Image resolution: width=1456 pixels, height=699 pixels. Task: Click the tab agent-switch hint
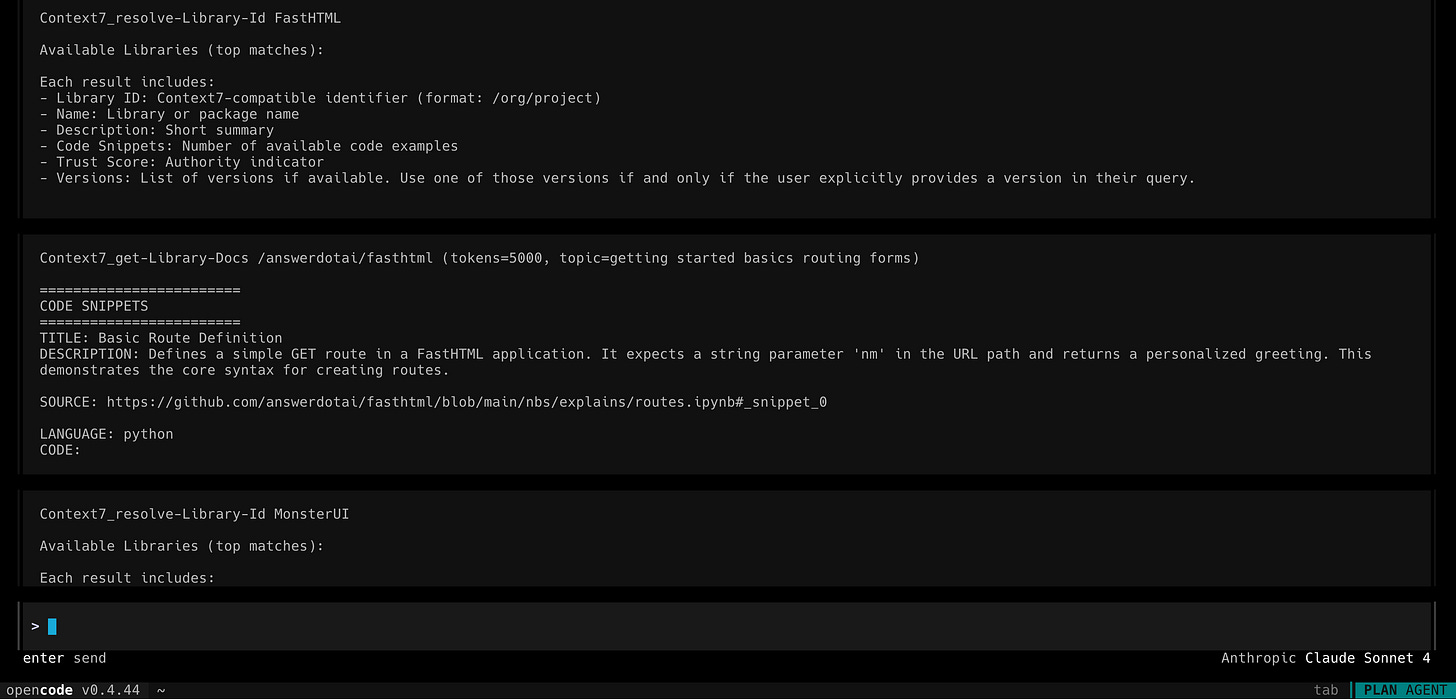[1326, 690]
